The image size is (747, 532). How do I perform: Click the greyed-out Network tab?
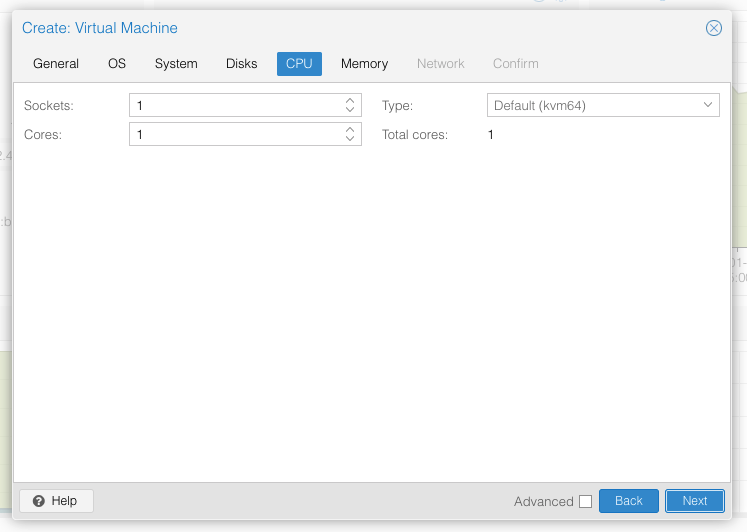(441, 64)
